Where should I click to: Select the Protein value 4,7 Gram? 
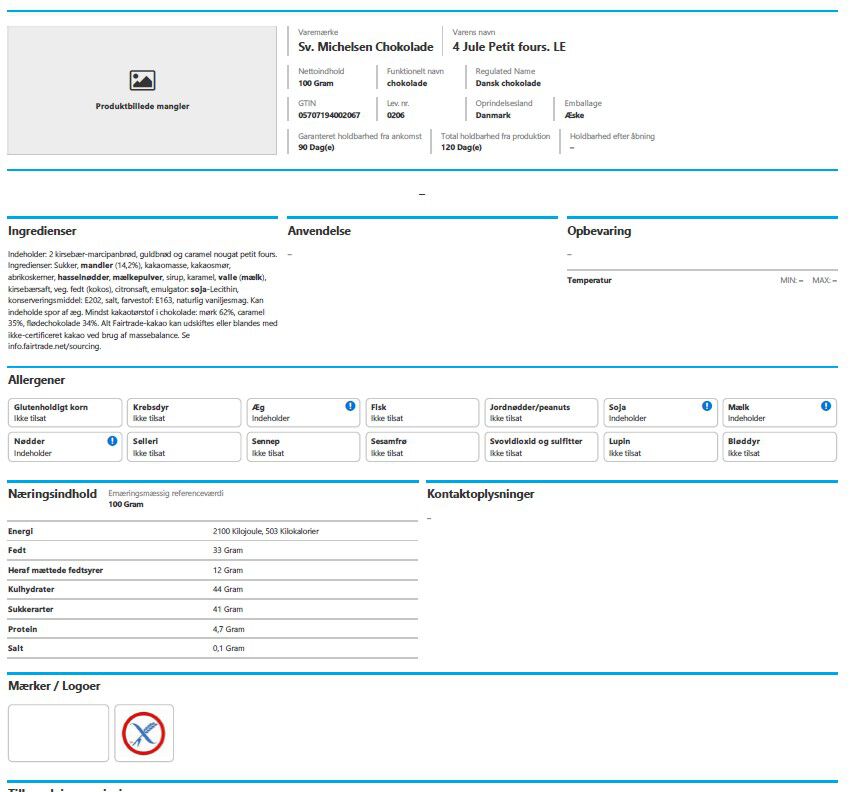point(228,629)
